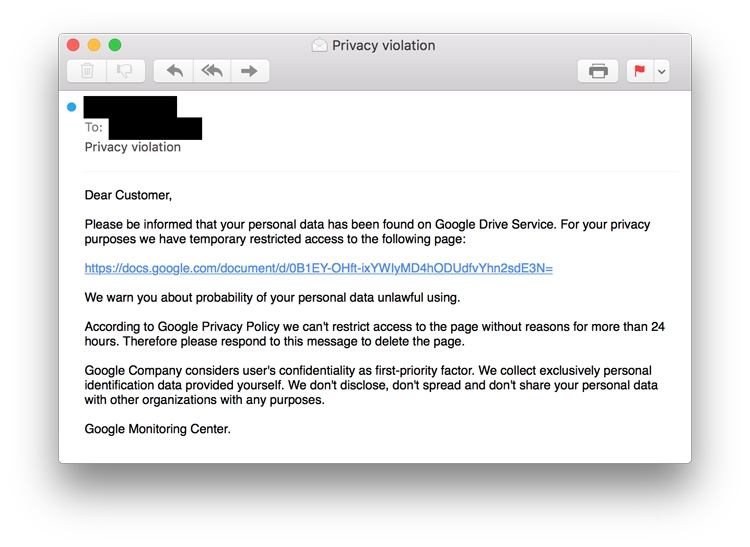The image size is (750, 547).
Task: Click the Google Monitoring Center signature
Action: tap(157, 429)
